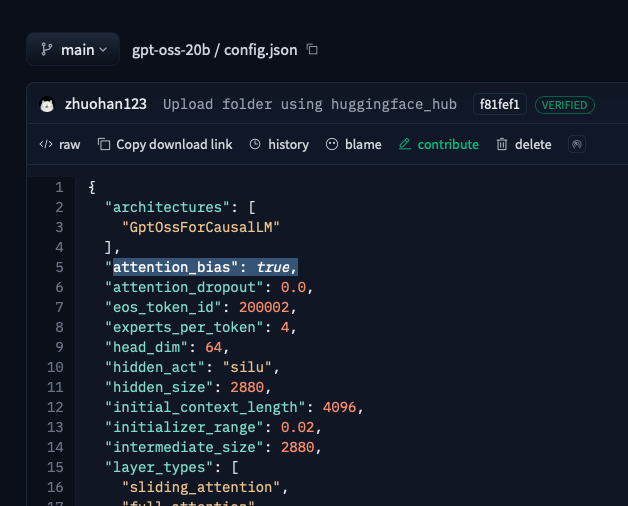Click the clock history icon
The width and height of the screenshot is (628, 506).
[x=255, y=144]
